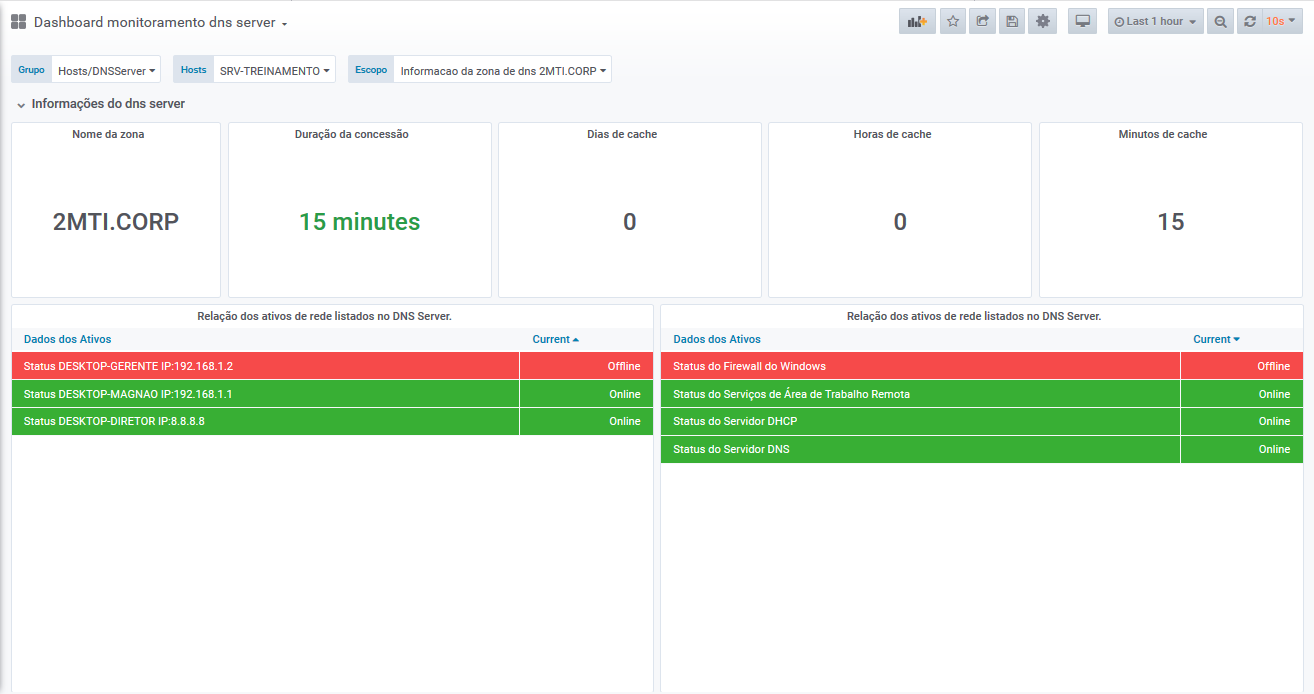1314x694 pixels.
Task: Open the Last 1 hour time picker
Action: tap(1155, 21)
